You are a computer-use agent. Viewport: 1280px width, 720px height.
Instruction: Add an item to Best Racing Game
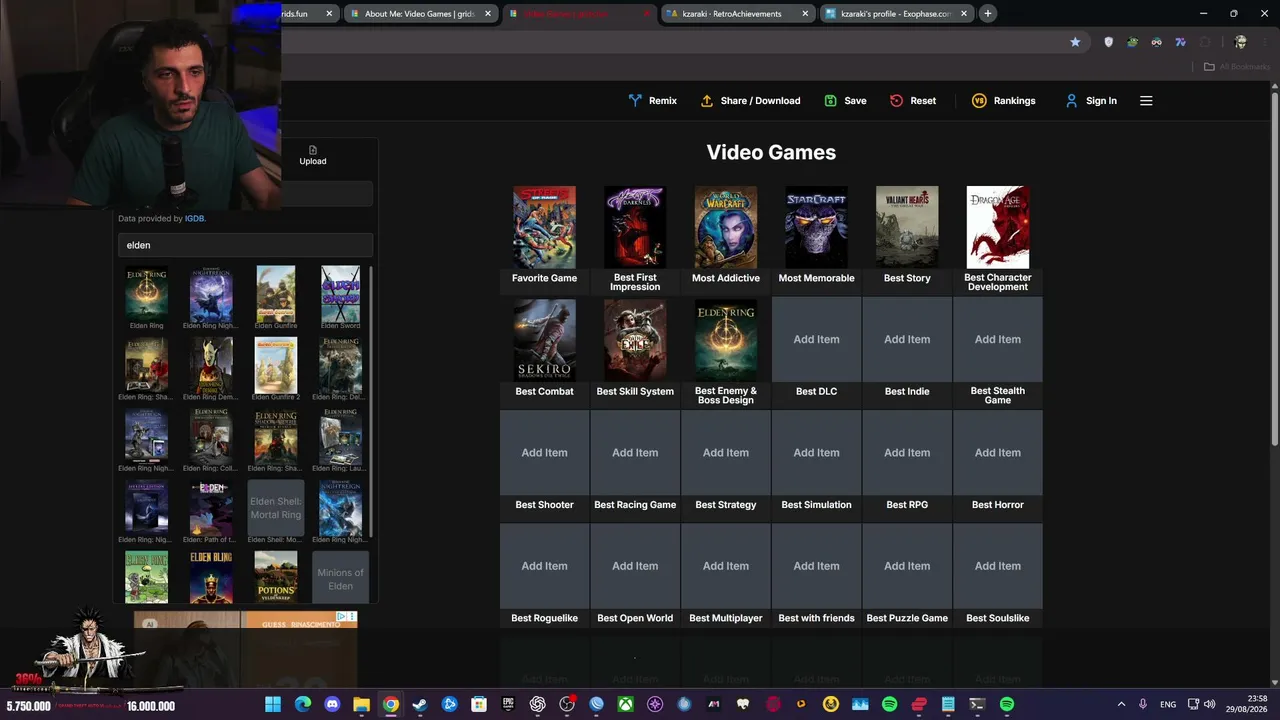(635, 453)
